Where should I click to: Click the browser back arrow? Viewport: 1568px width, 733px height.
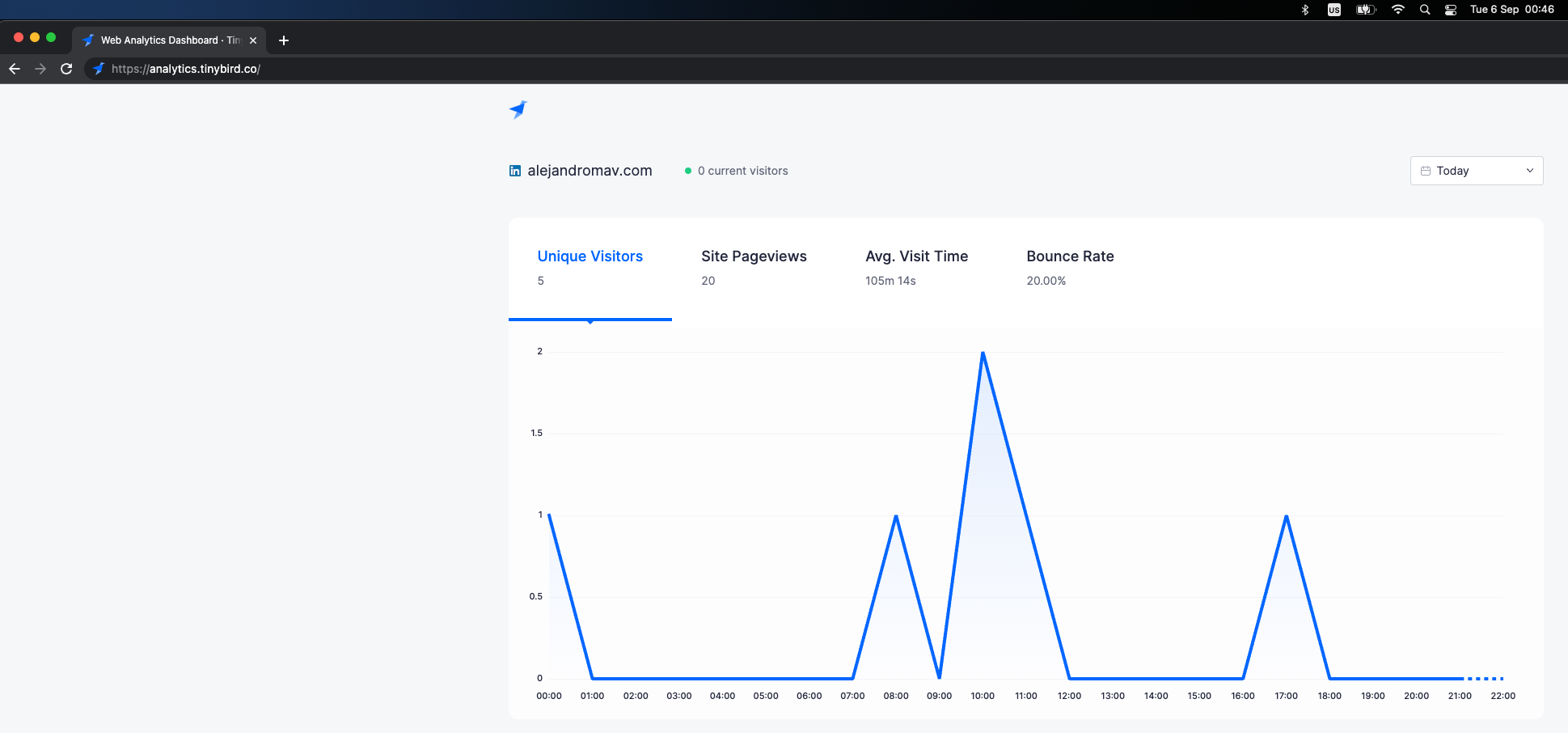click(15, 69)
